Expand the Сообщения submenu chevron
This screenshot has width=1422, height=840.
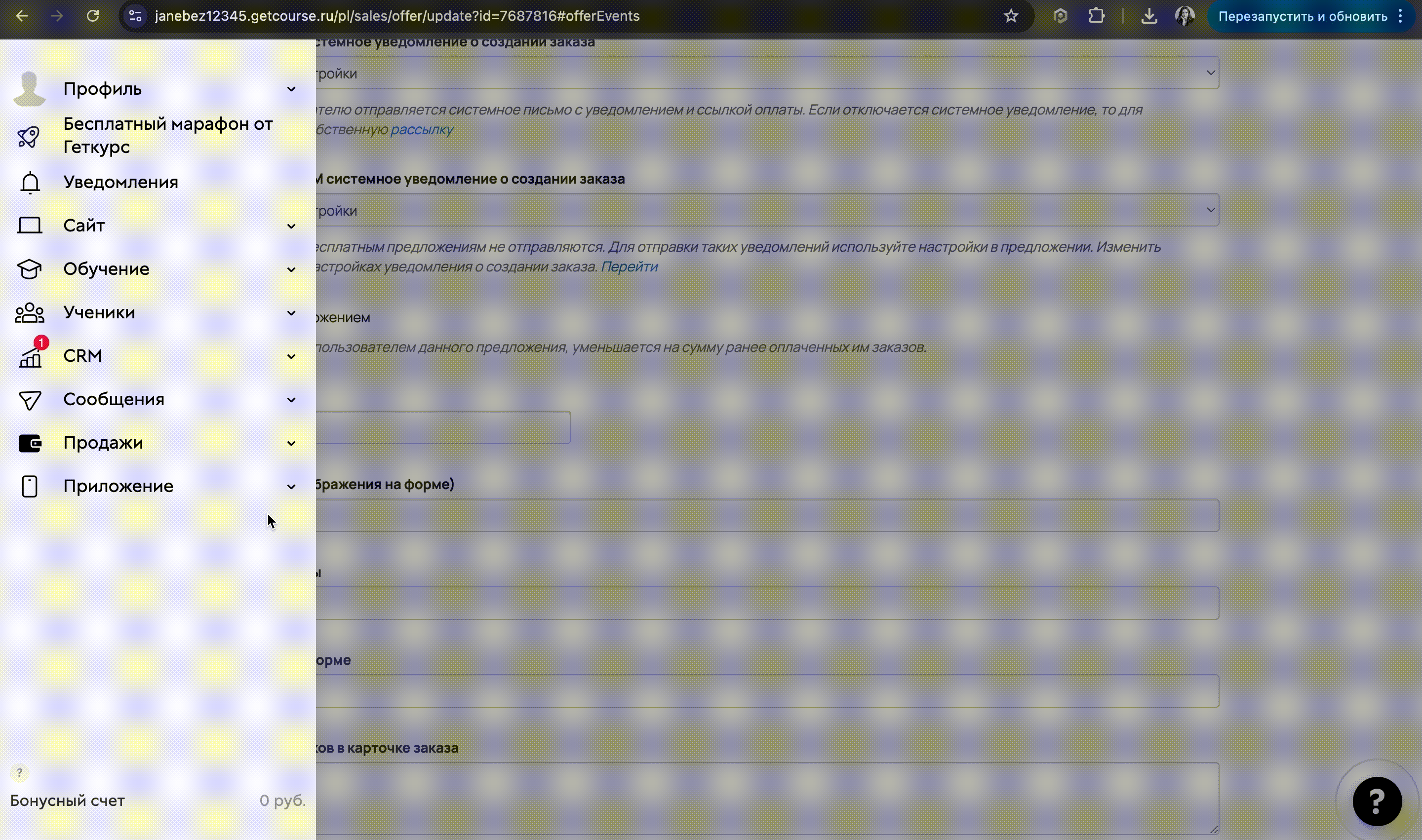point(291,400)
